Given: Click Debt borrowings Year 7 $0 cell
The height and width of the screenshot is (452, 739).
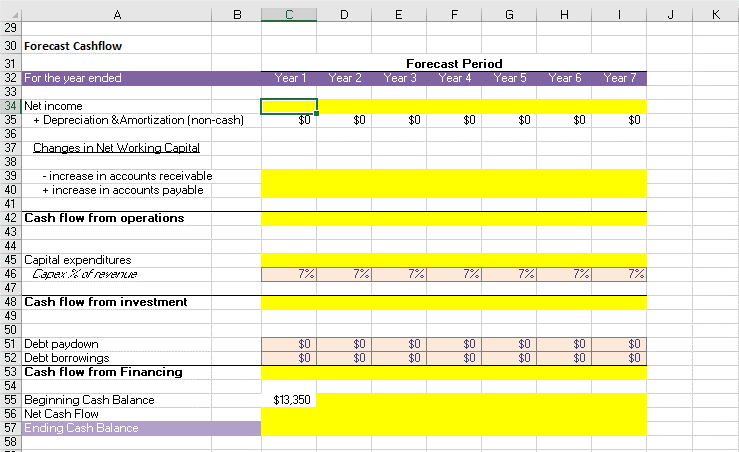Looking at the screenshot, I should pos(619,358).
